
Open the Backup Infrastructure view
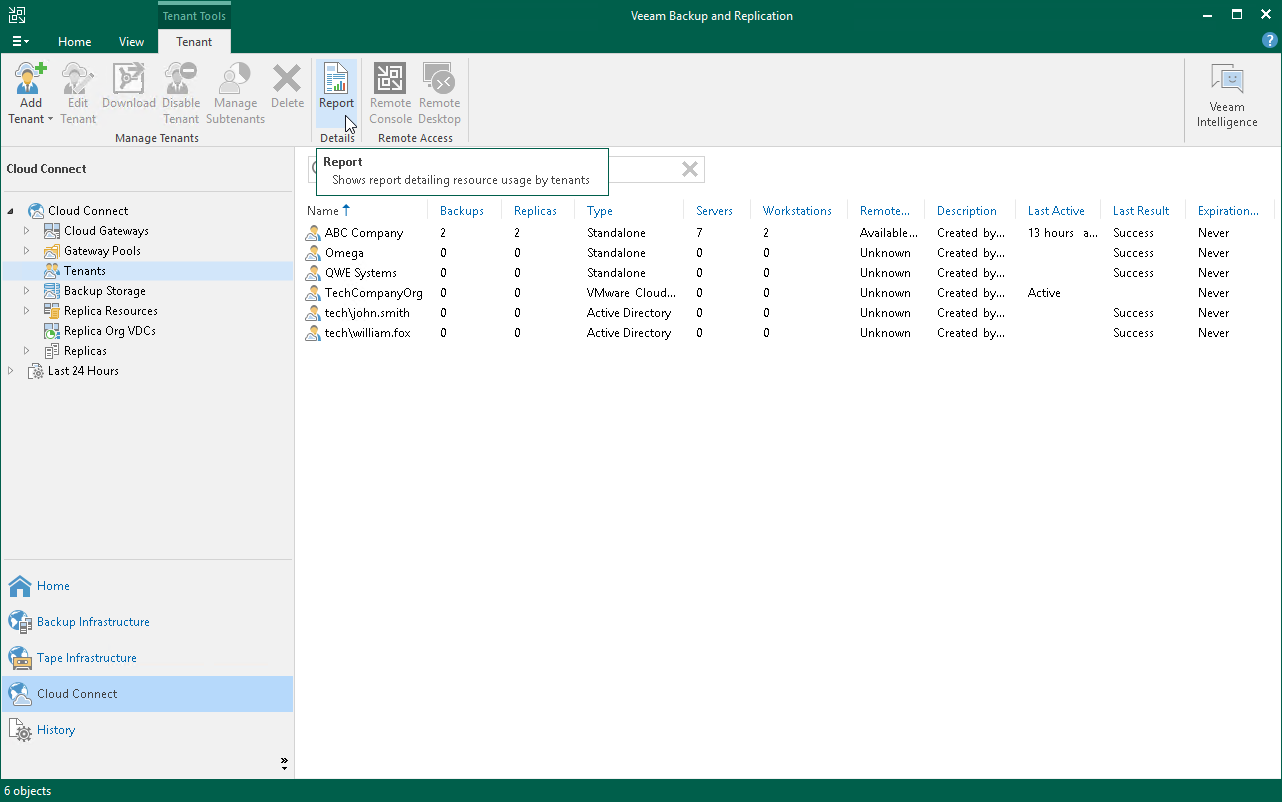[93, 622]
